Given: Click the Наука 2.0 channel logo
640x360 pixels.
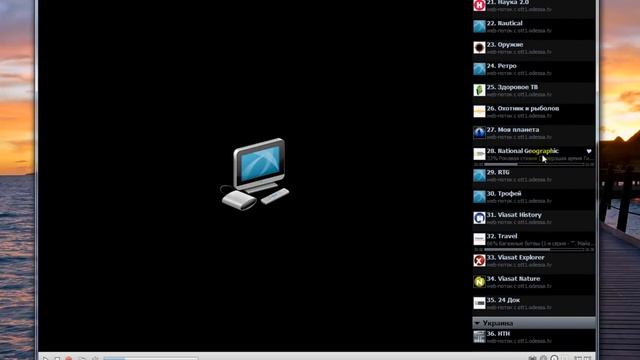Looking at the screenshot, I should coord(479,5).
